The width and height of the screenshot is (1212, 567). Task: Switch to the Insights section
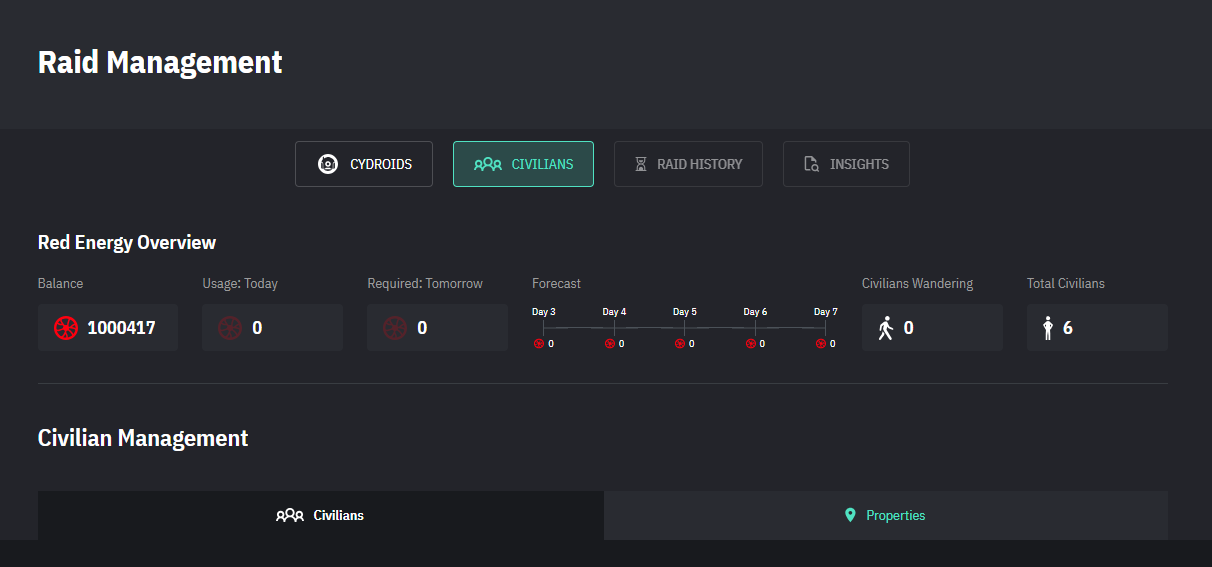[846, 164]
